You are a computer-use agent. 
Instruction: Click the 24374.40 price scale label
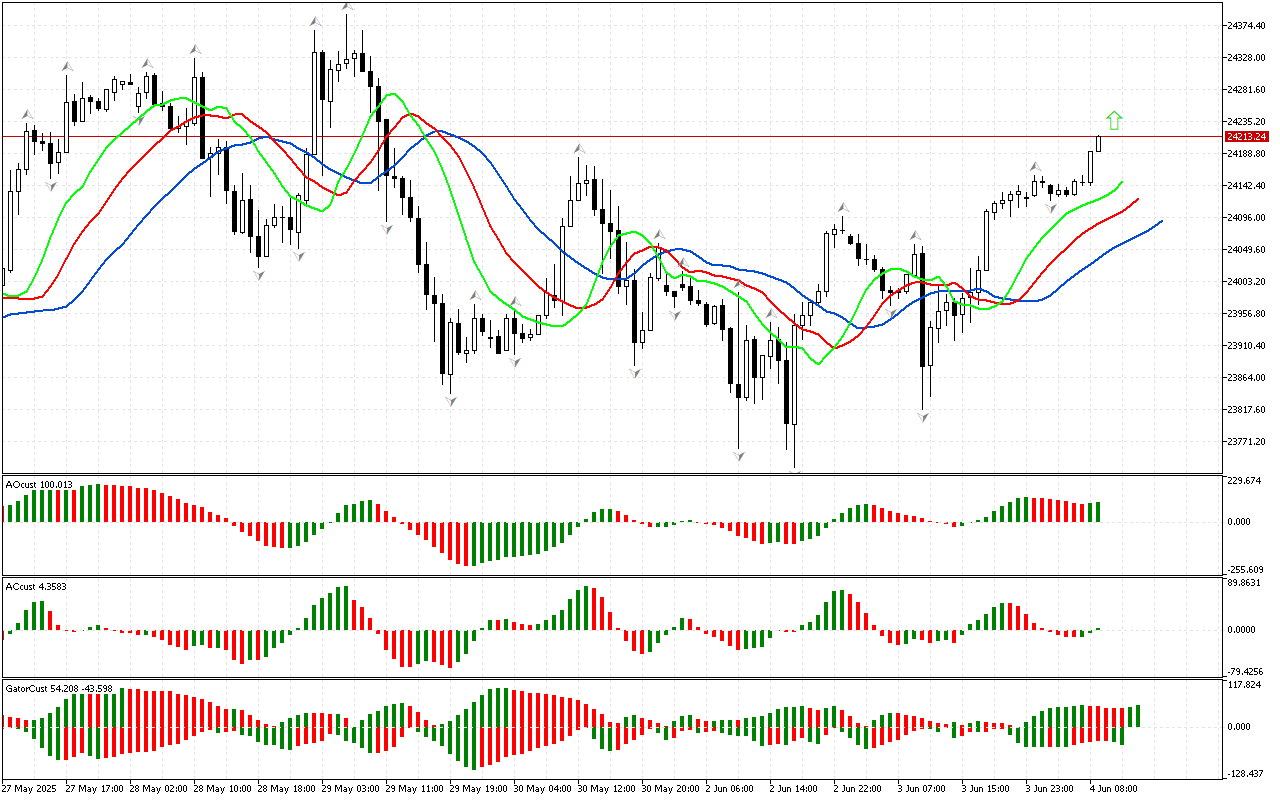(x=1248, y=25)
